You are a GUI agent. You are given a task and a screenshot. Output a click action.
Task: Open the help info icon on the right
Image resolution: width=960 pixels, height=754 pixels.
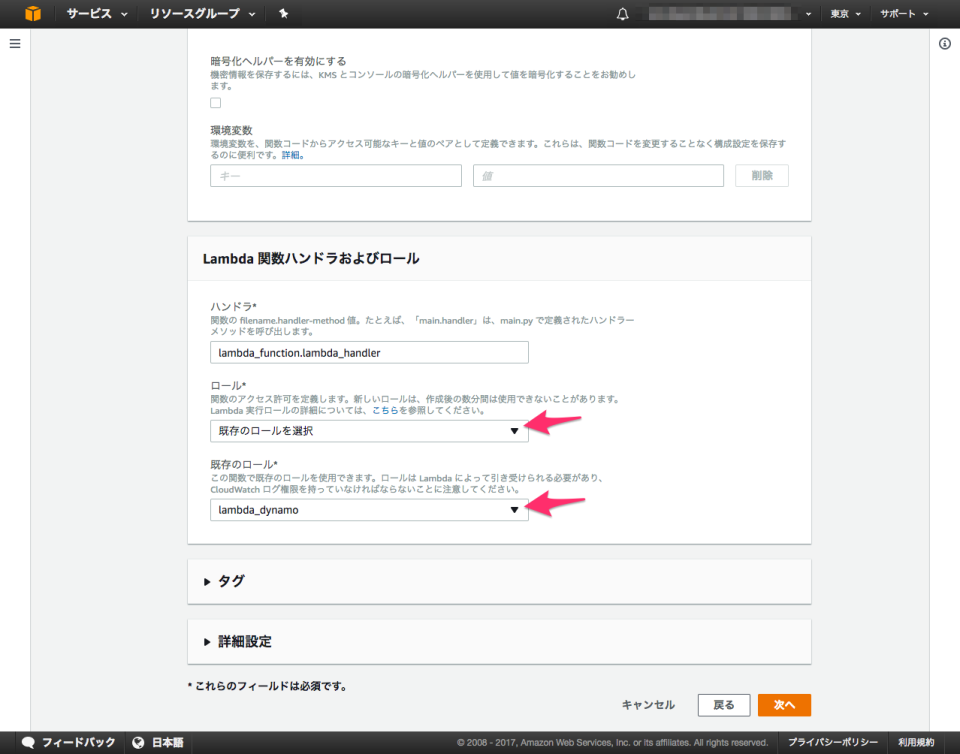tap(944, 43)
